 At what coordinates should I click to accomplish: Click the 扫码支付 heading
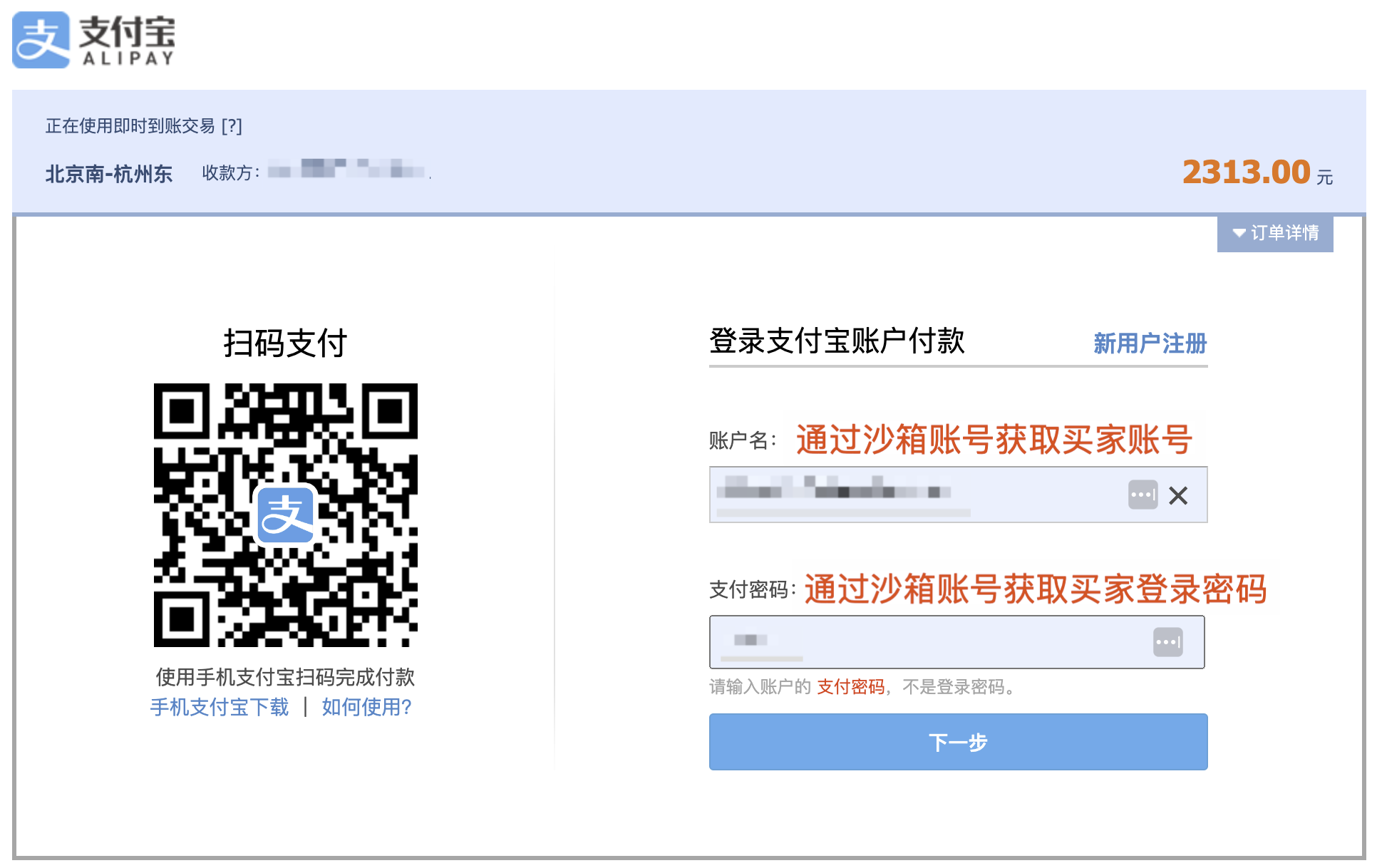coord(285,343)
